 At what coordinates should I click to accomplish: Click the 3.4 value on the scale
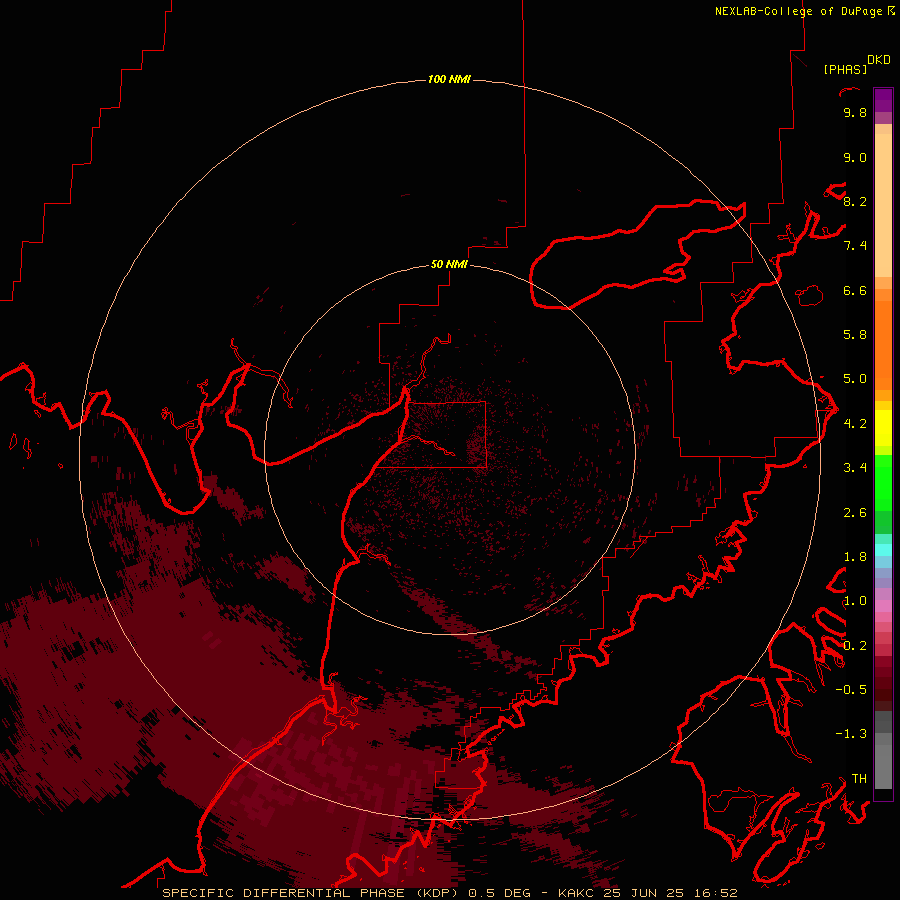[x=855, y=468]
